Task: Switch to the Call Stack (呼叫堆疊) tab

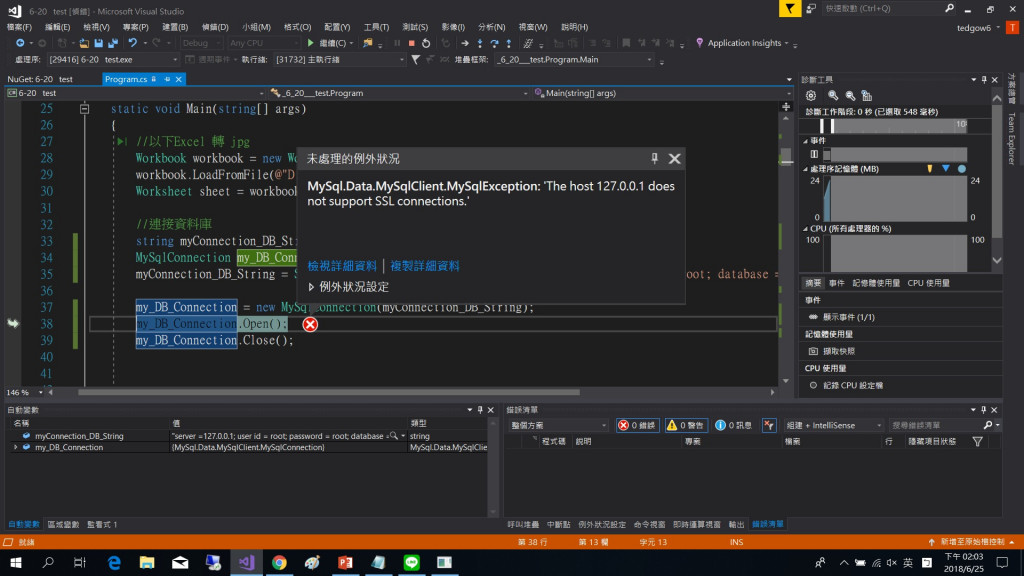Action: (523, 524)
